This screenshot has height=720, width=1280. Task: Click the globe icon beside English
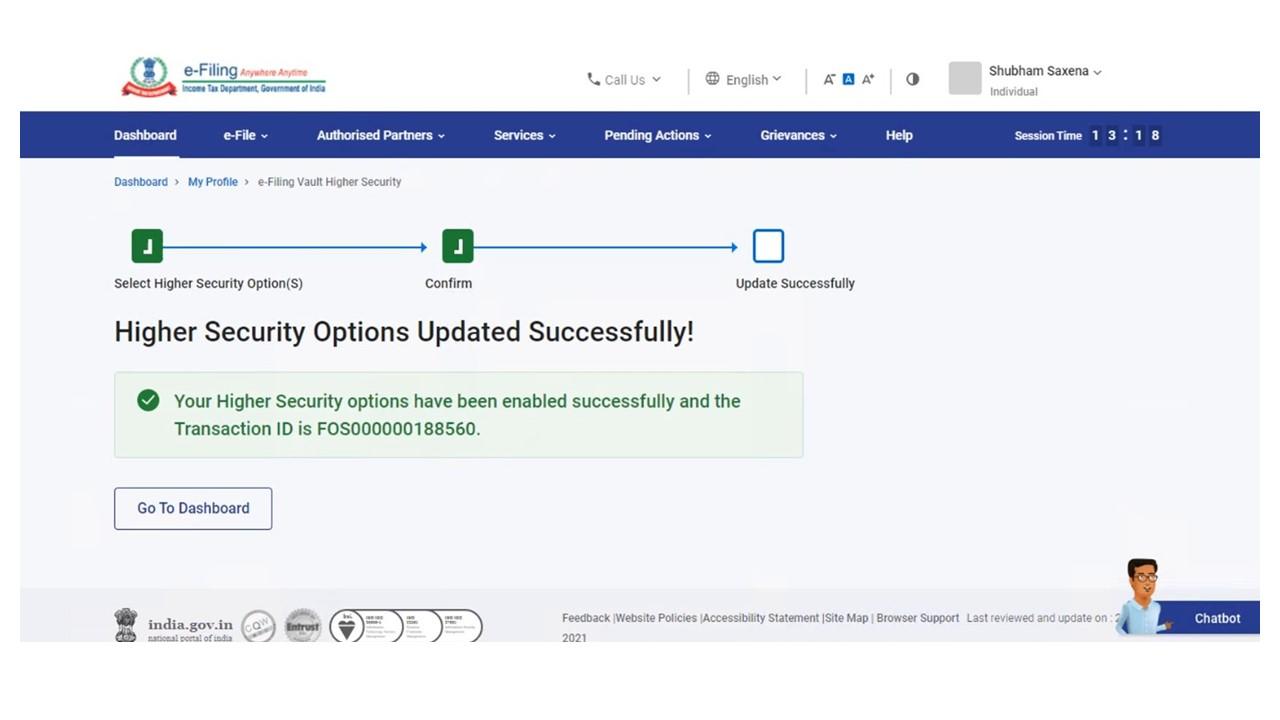point(712,79)
